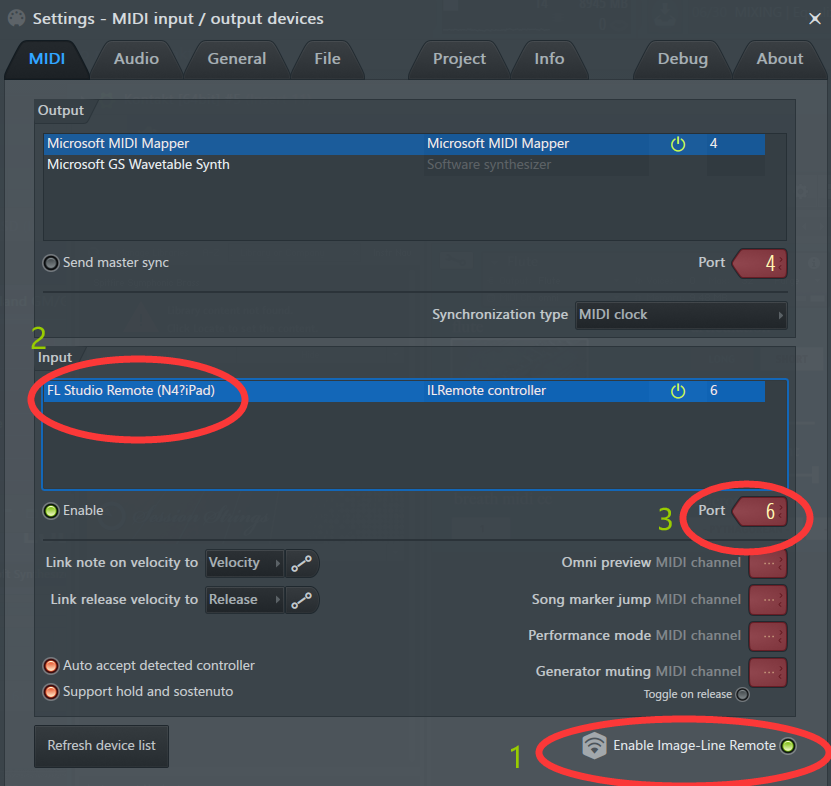Open Link note on velocity Velocity dropdown
This screenshot has width=831, height=786.
245,563
